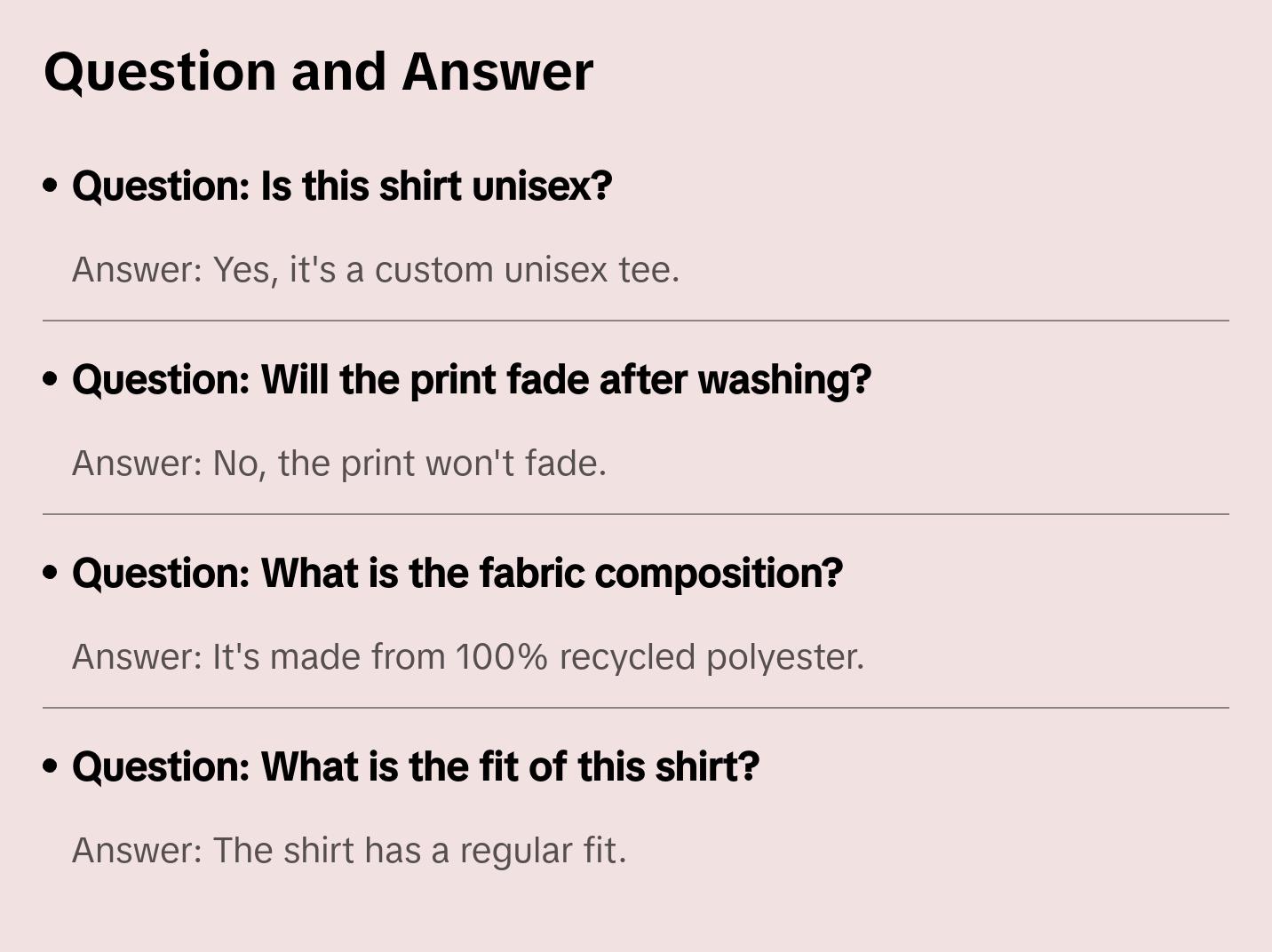The height and width of the screenshot is (952, 1272).
Task: Click 'What is the fit of this shirt?'
Action: pos(416,767)
